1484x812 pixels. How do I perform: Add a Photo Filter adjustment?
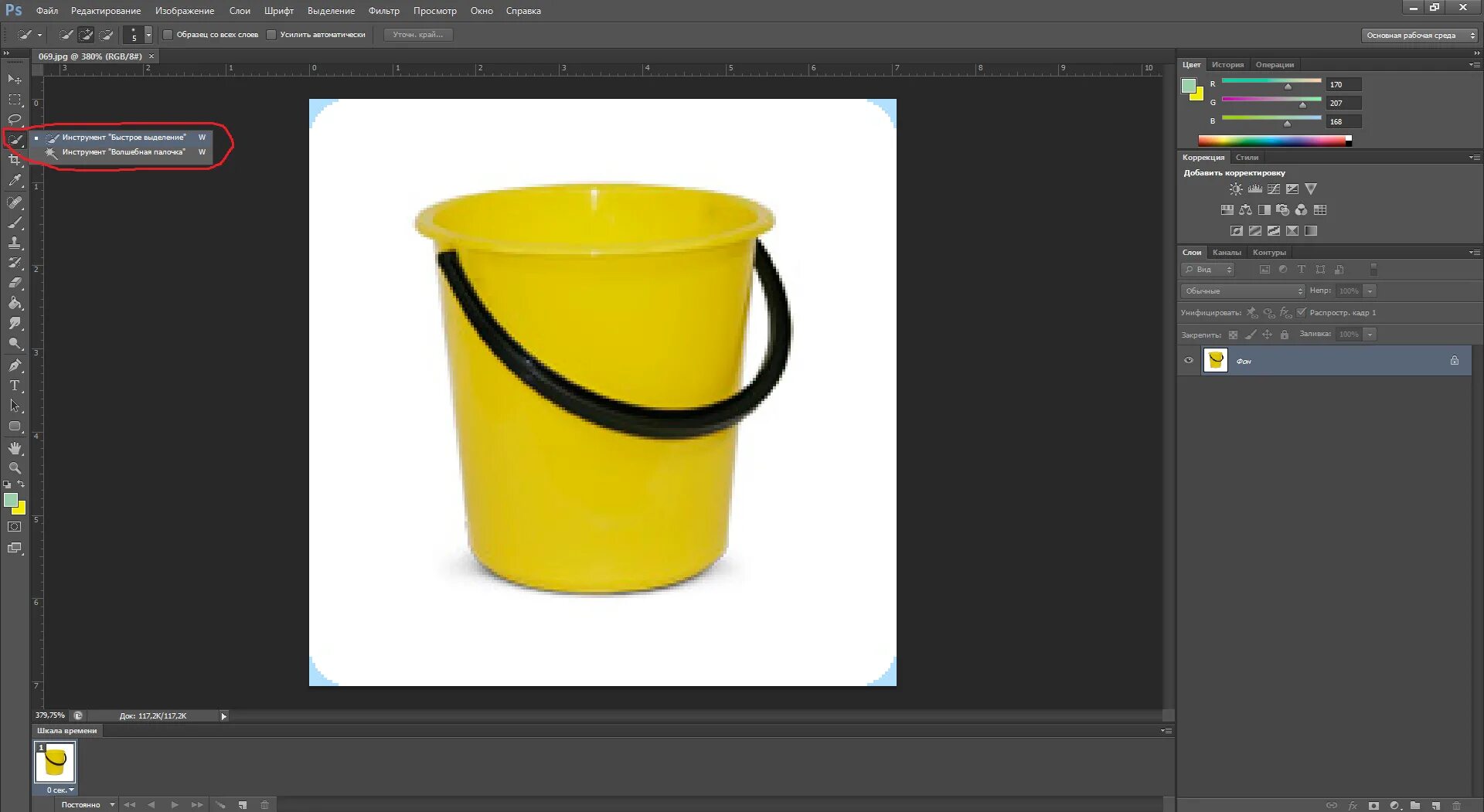tap(1282, 210)
